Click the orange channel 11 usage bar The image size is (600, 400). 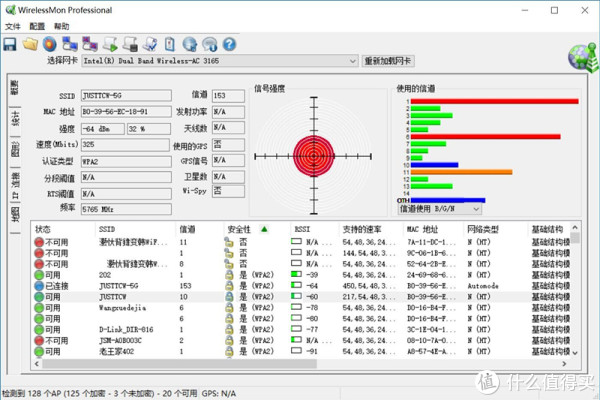pos(461,172)
